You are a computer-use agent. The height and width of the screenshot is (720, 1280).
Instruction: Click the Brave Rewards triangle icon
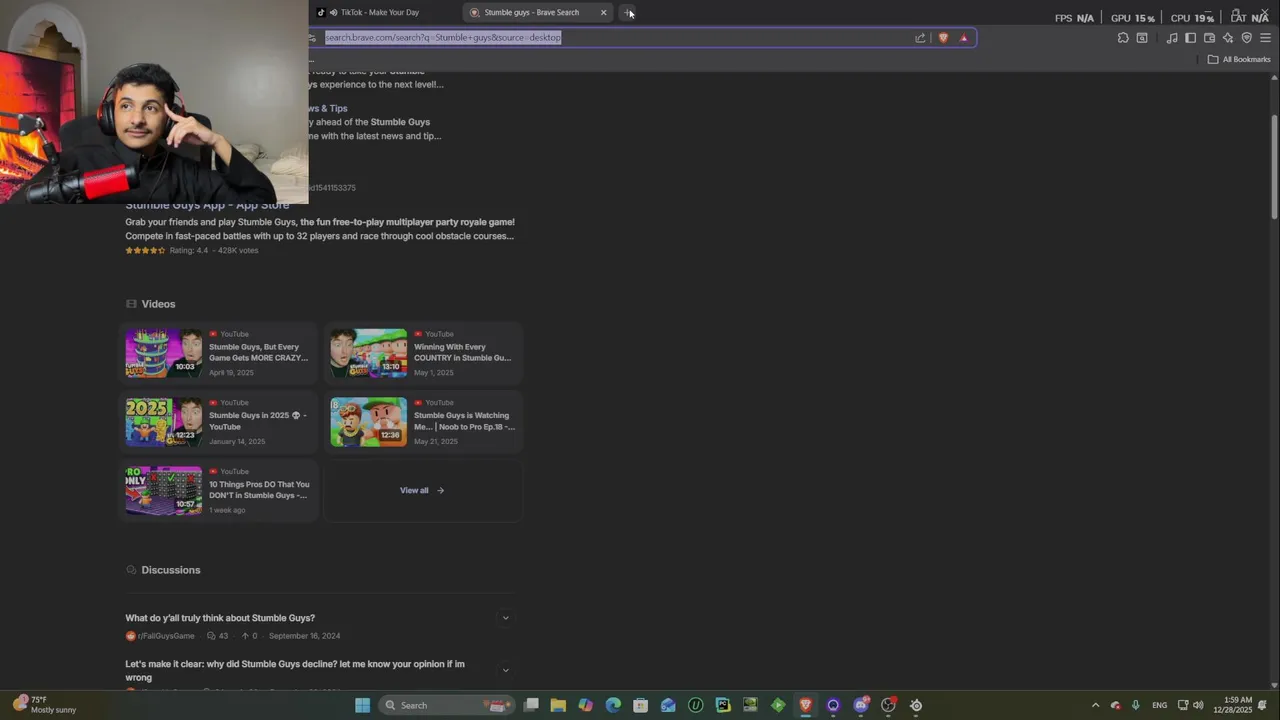pyautogui.click(x=964, y=38)
